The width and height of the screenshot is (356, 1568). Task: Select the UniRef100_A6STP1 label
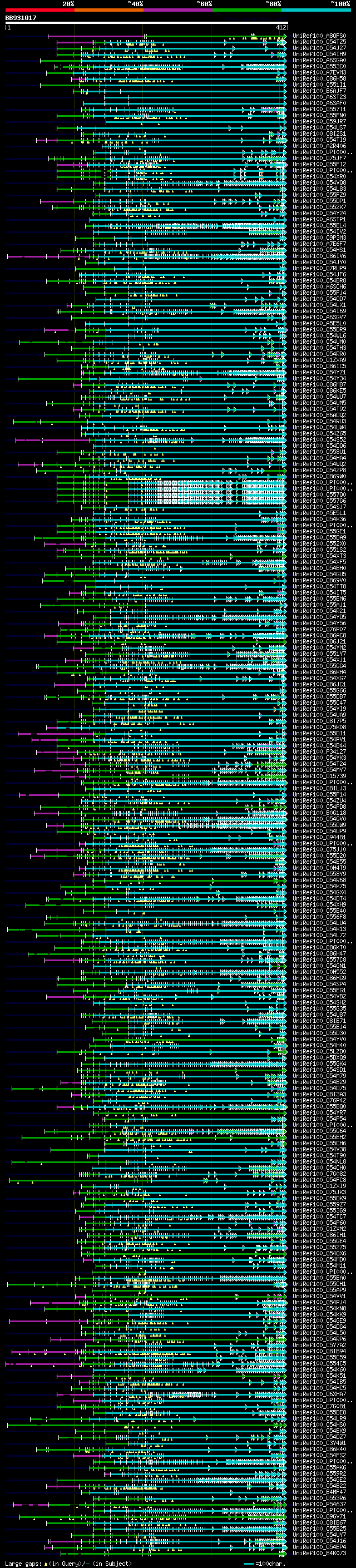click(319, 219)
